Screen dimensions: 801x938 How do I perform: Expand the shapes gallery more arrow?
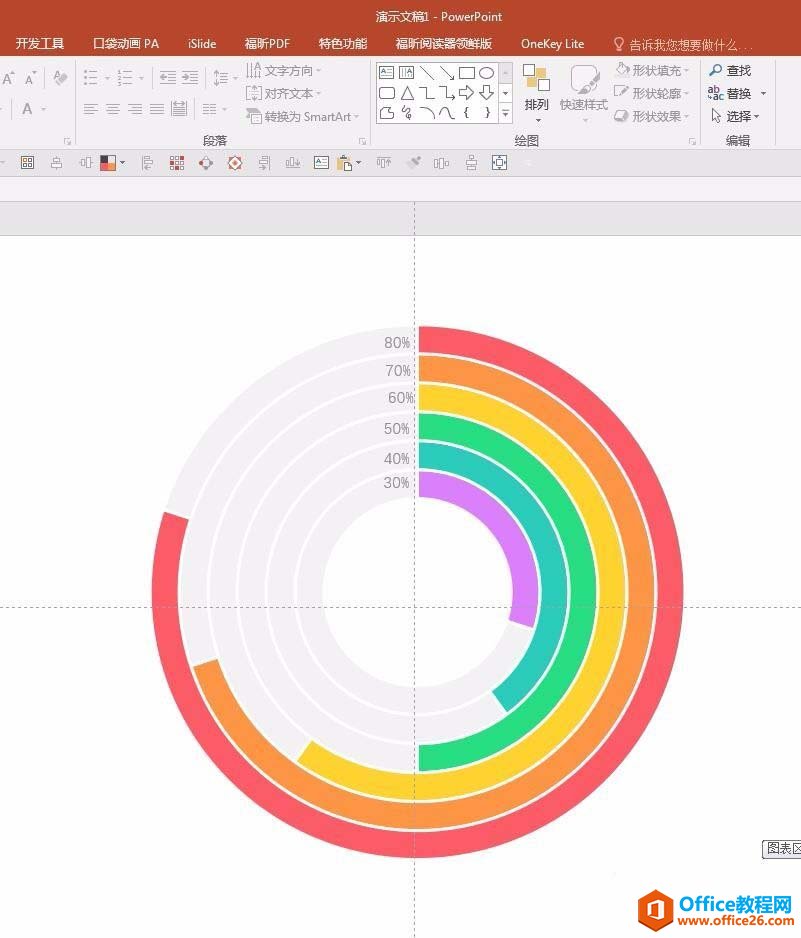(505, 114)
